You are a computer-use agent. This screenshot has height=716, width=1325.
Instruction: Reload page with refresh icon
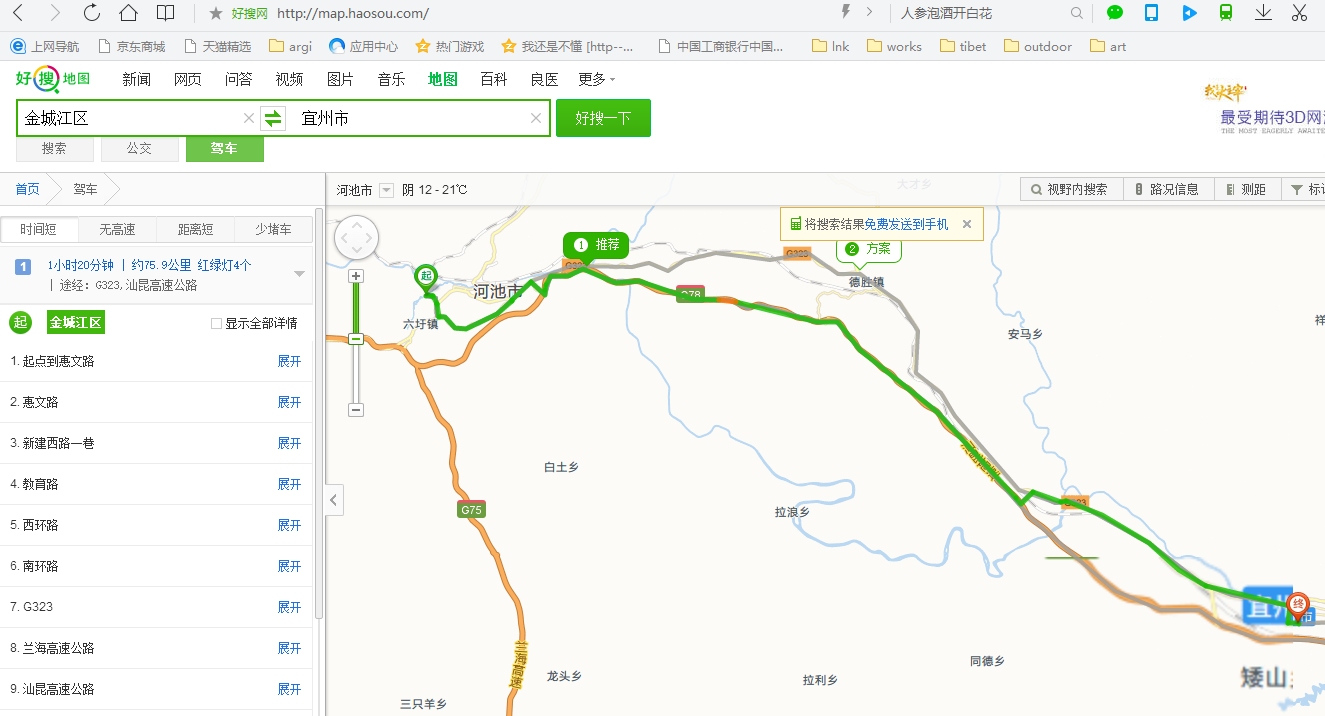[x=91, y=13]
